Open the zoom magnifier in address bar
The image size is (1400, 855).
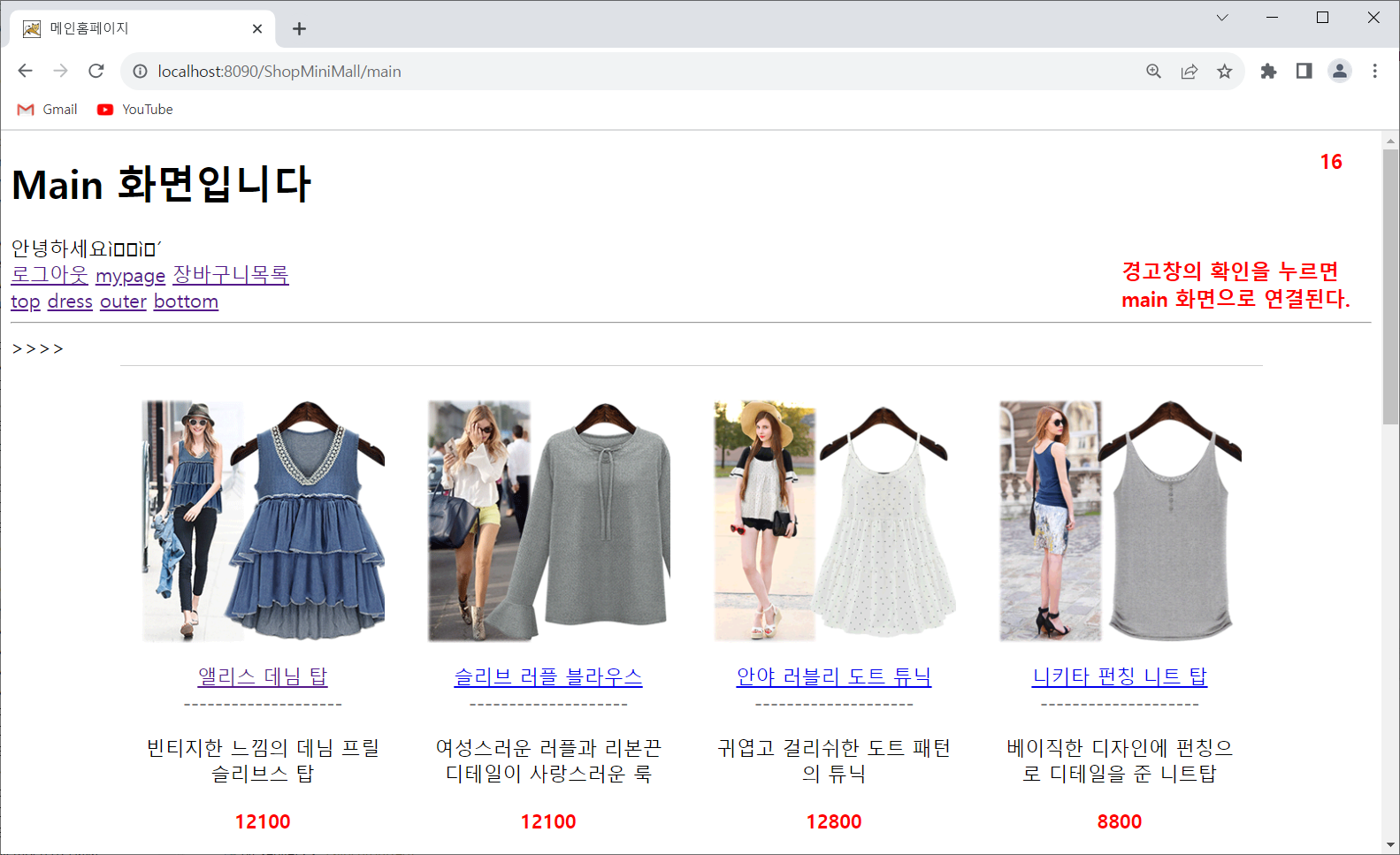tap(1153, 71)
